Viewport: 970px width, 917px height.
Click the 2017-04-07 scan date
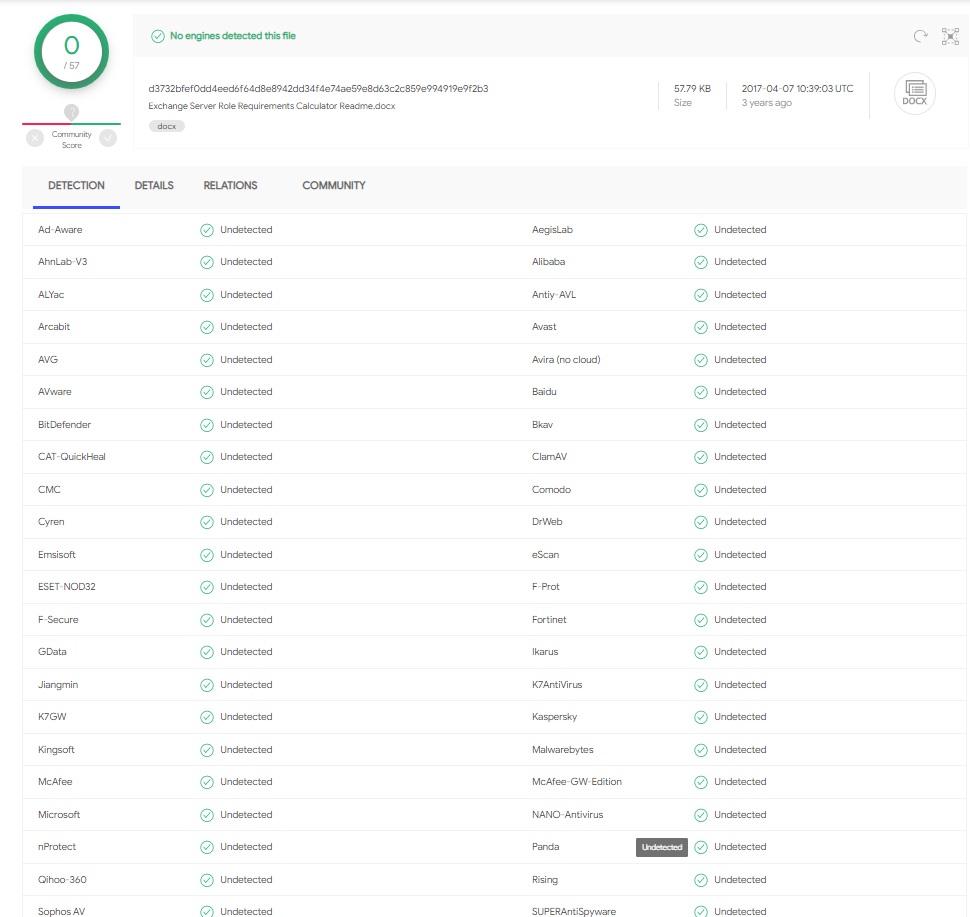click(797, 88)
